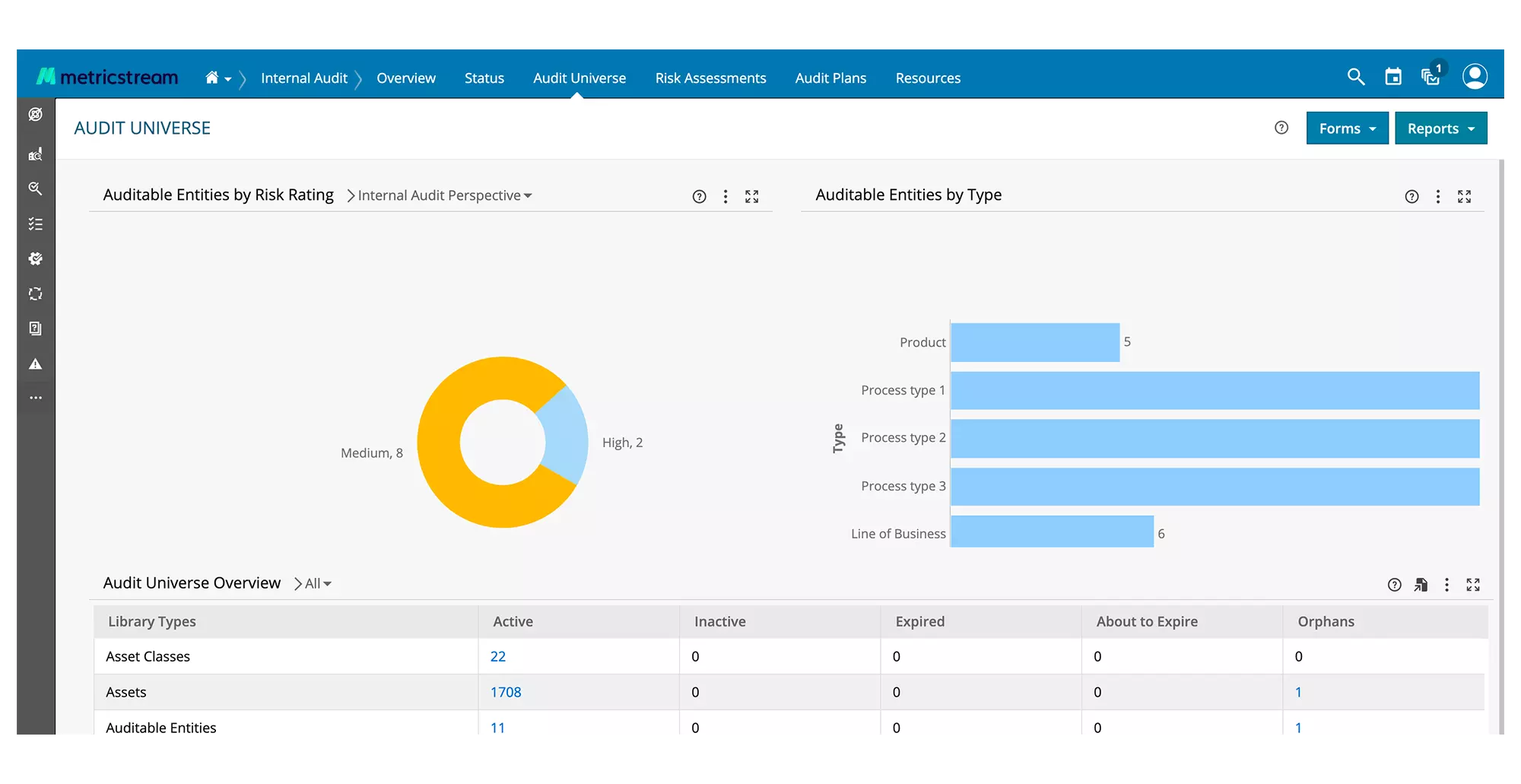Image resolution: width=1521 pixels, height=784 pixels.
Task: Click the home icon in breadcrumb
Action: (212, 78)
